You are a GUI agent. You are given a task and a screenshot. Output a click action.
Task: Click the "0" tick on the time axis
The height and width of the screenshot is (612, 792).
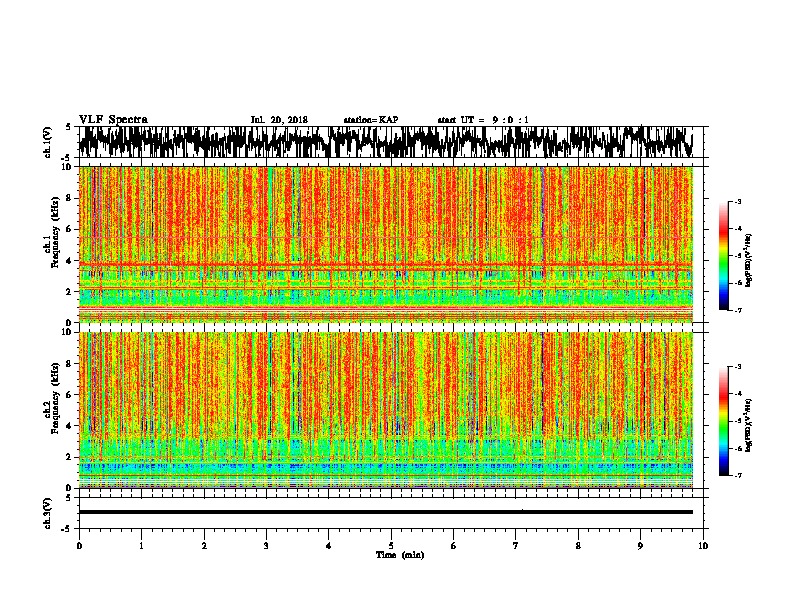(79, 546)
